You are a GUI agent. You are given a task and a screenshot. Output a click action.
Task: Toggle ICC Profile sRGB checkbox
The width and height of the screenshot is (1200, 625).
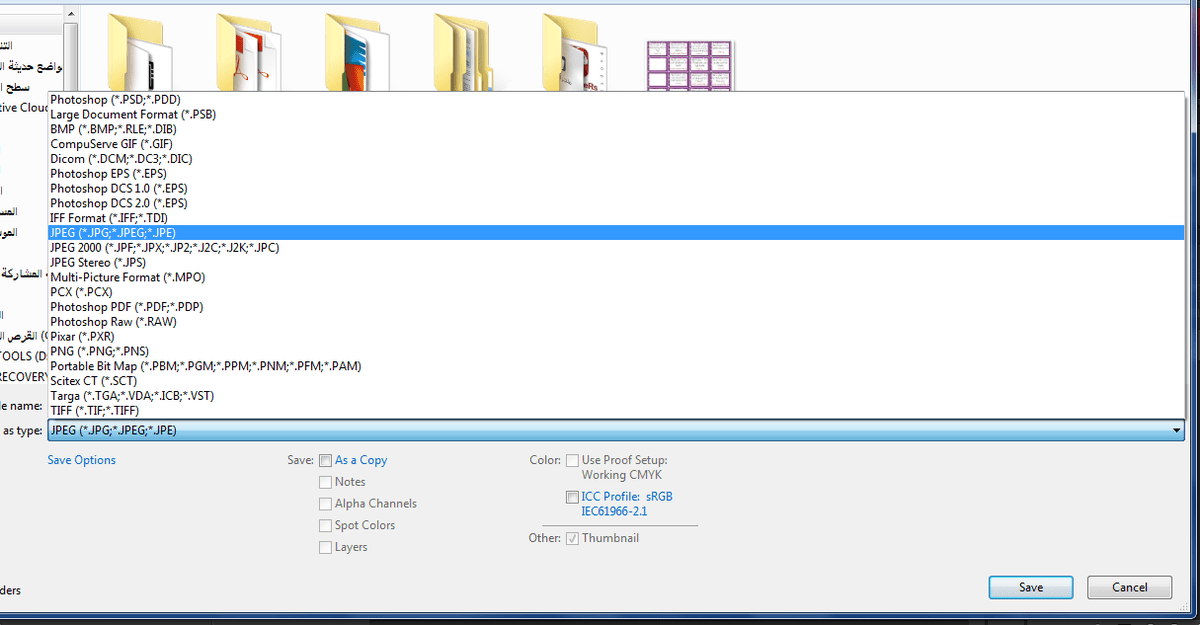pyautogui.click(x=572, y=497)
